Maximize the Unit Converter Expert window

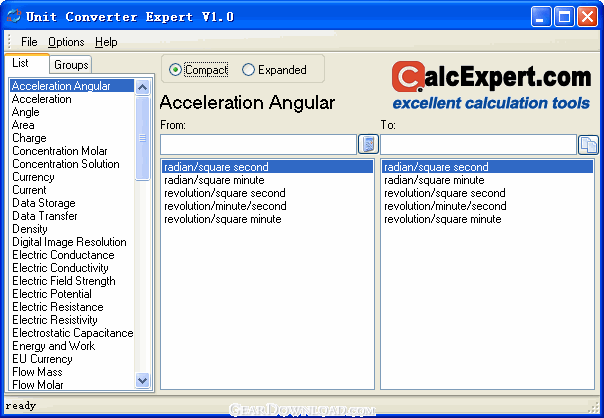pos(564,17)
